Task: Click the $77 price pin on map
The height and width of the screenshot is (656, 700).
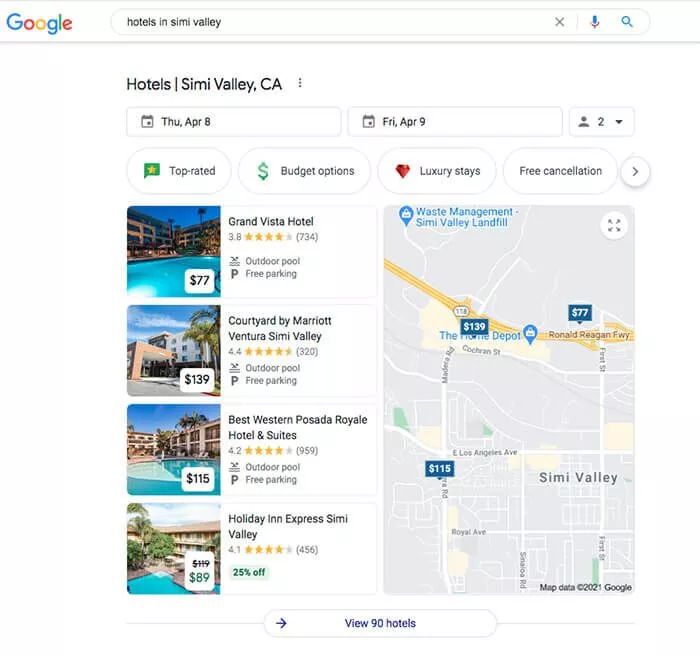Action: (x=580, y=313)
